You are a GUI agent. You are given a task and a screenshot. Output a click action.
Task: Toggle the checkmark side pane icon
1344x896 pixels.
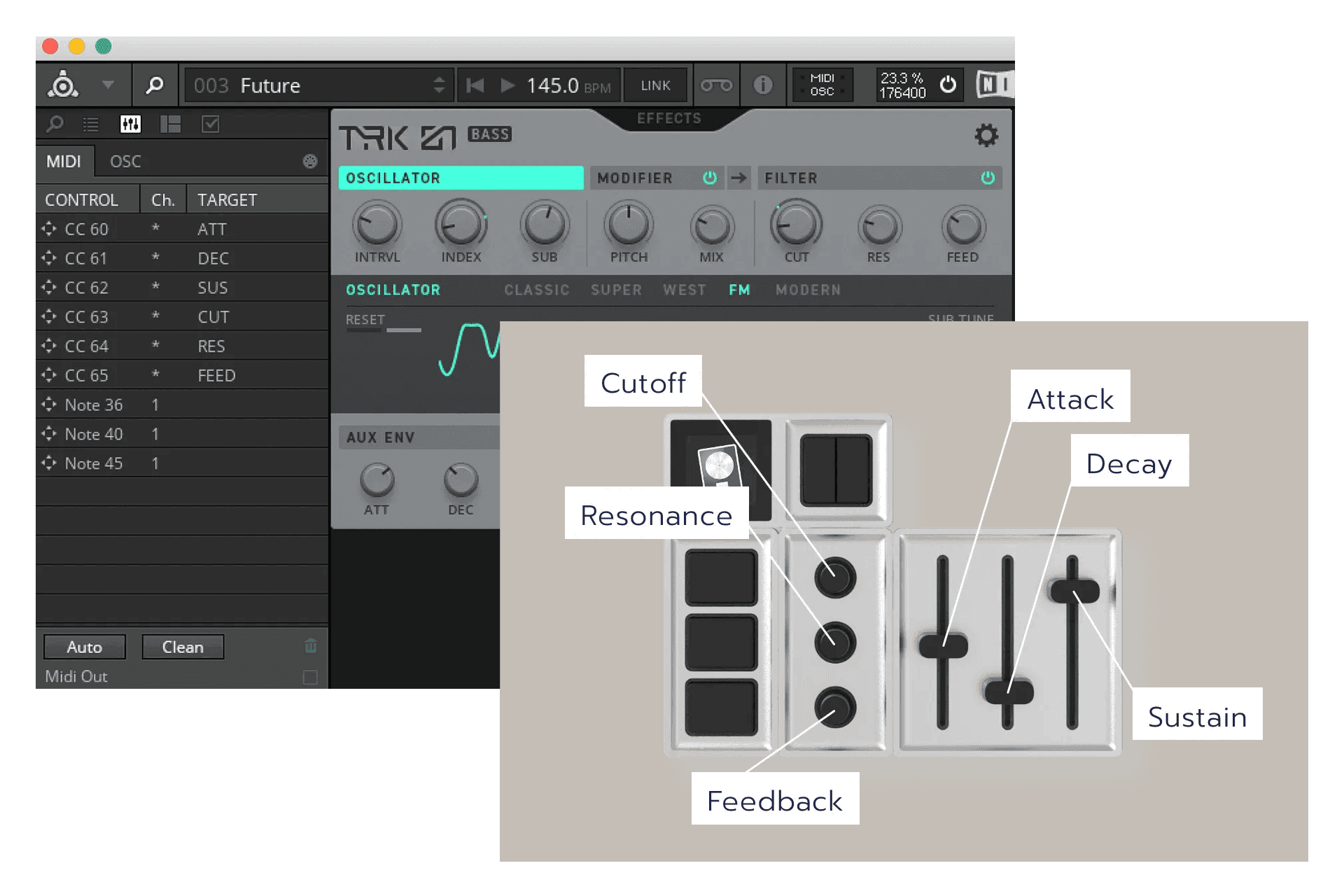click(x=211, y=125)
